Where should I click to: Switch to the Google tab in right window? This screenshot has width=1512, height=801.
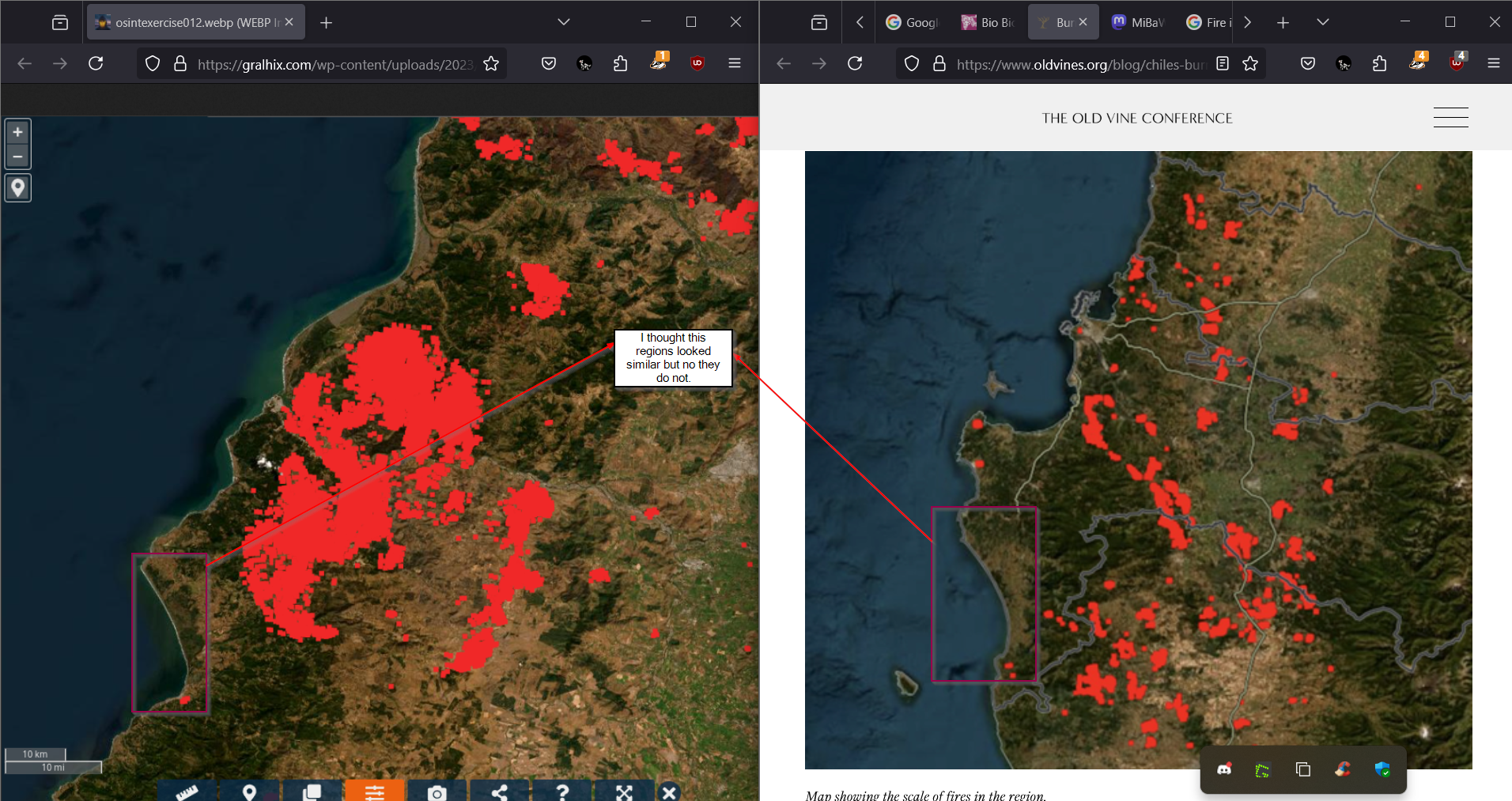(913, 22)
